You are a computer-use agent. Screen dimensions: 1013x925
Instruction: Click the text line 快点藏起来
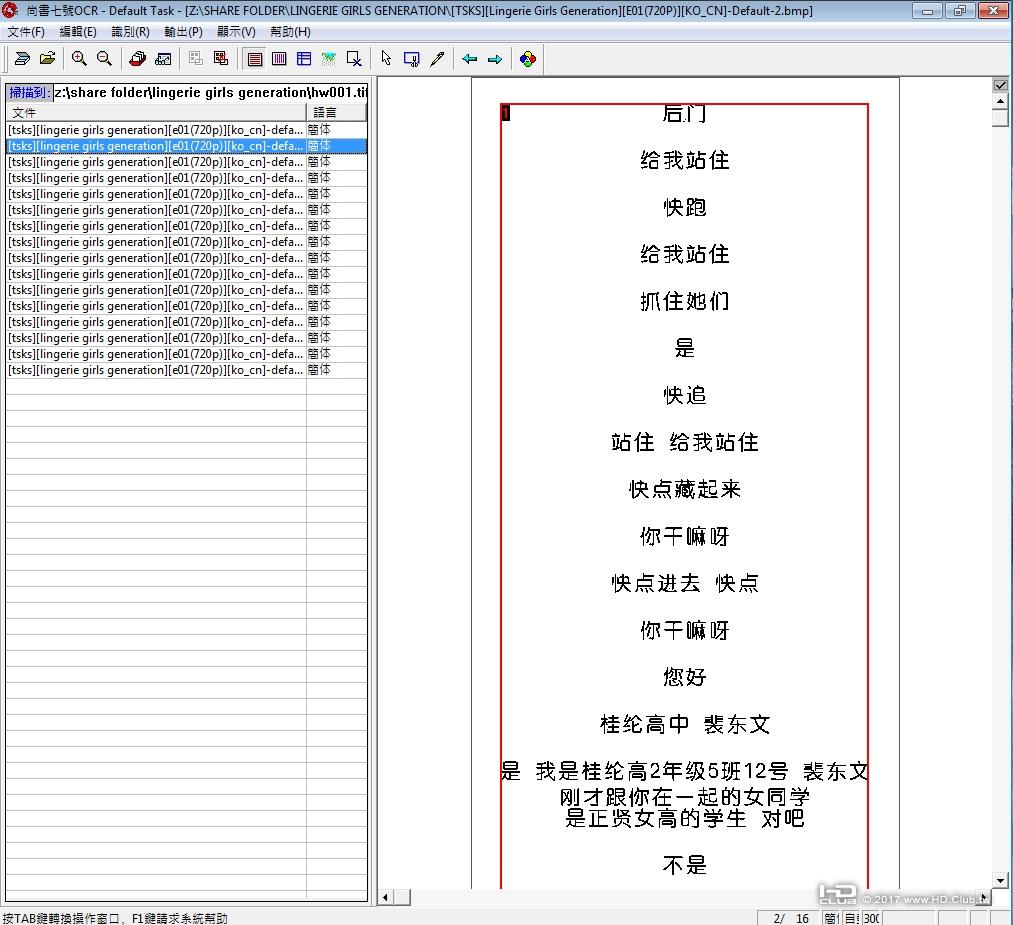point(684,489)
